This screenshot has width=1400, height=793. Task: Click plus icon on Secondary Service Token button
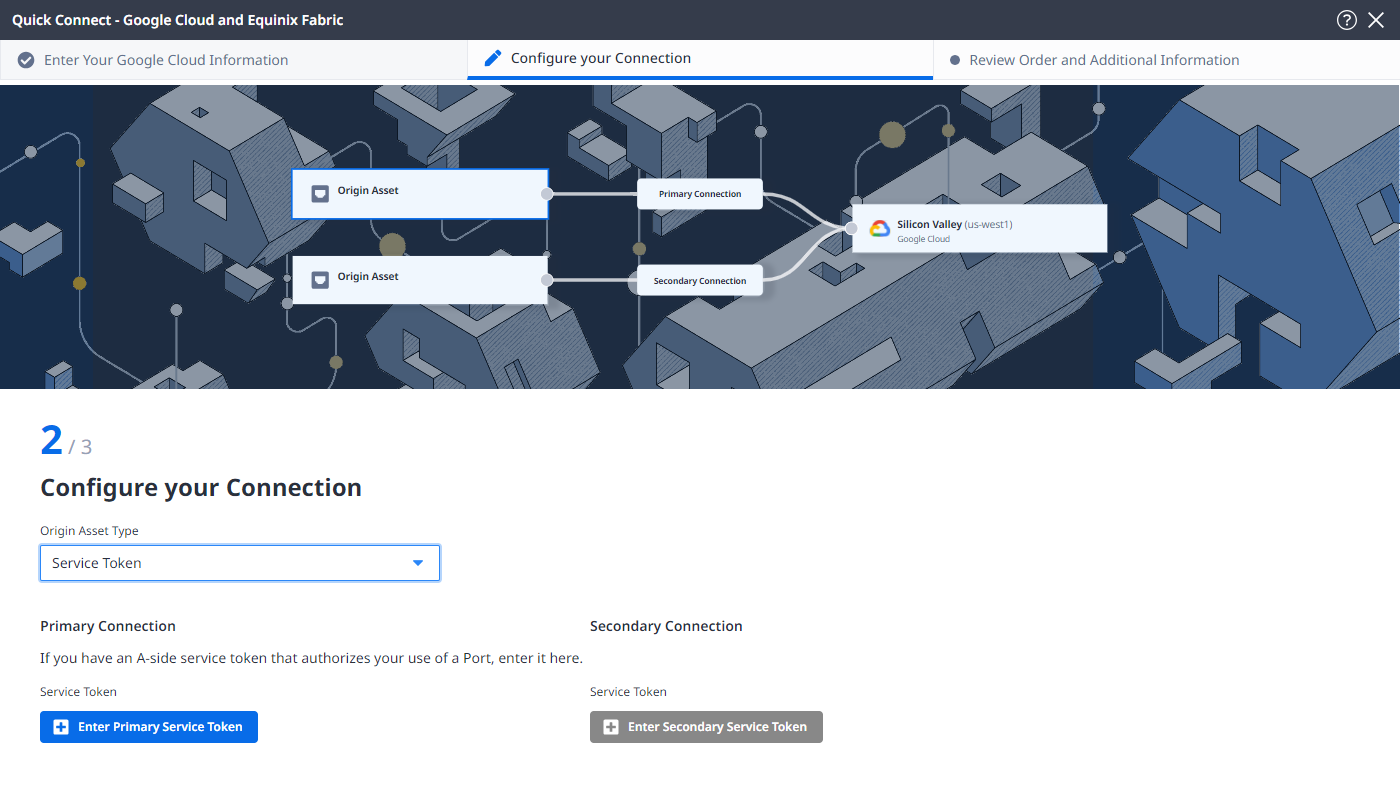pos(611,727)
